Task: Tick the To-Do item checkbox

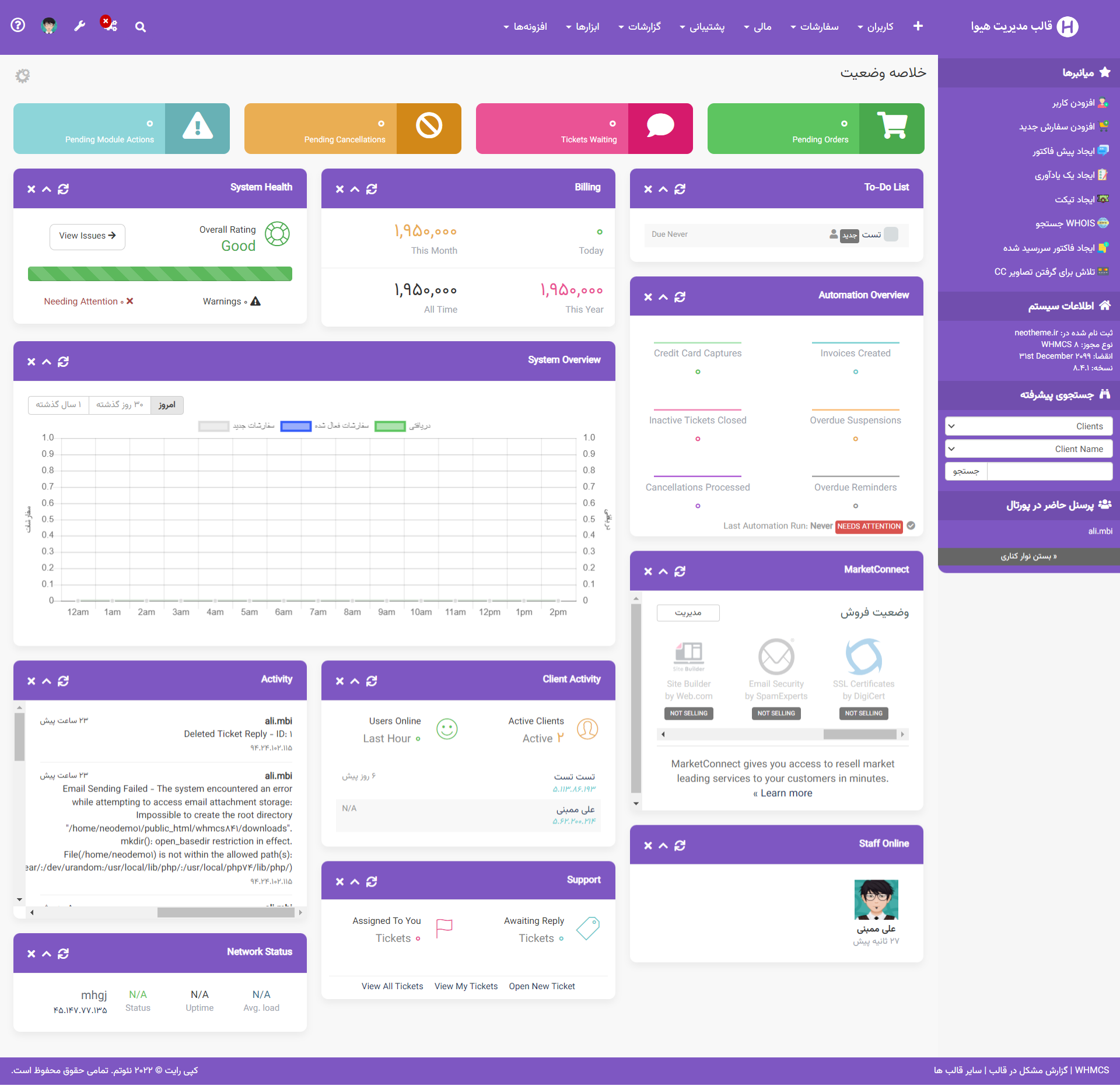Action: (x=891, y=234)
